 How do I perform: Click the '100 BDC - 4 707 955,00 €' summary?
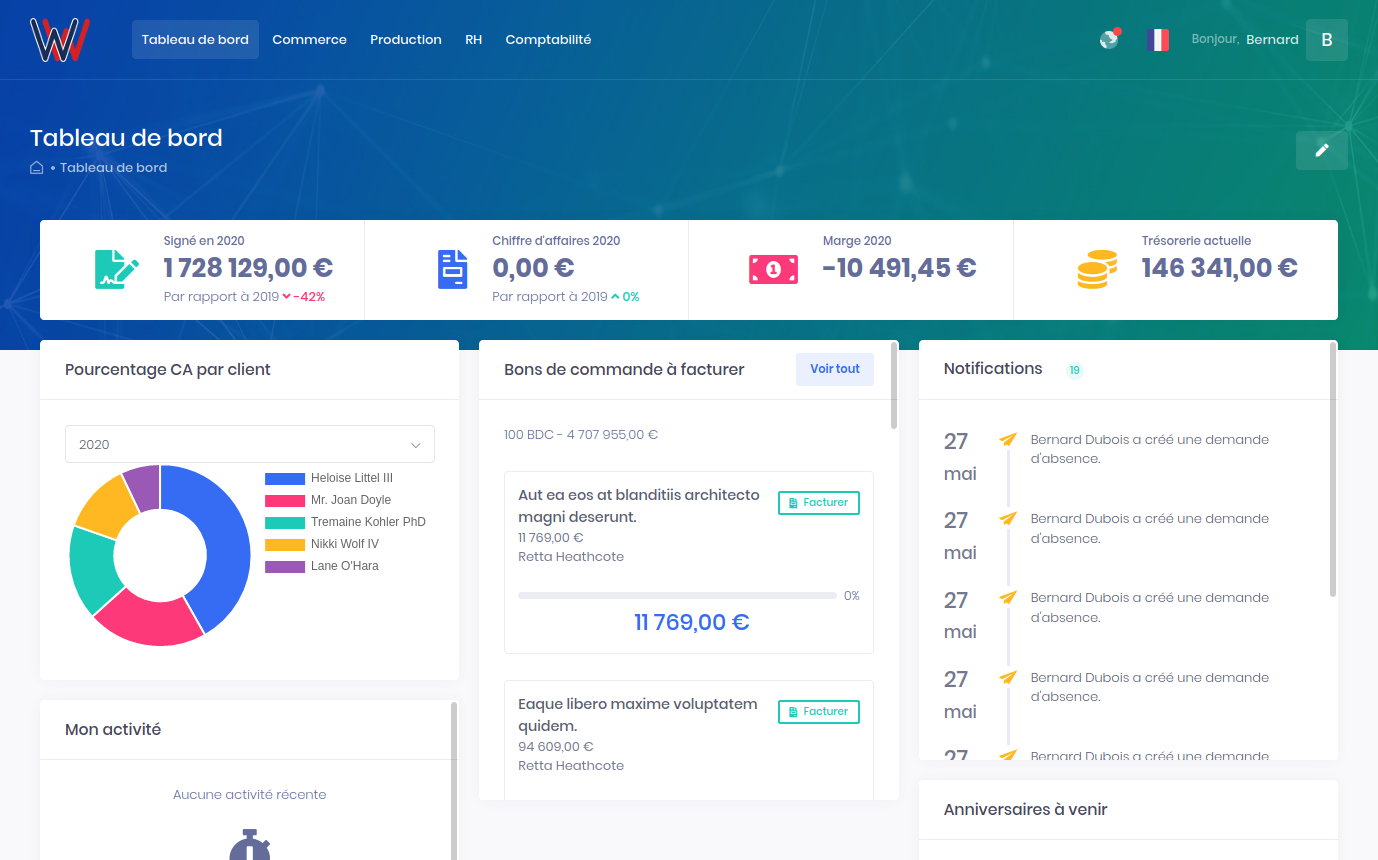(x=581, y=435)
